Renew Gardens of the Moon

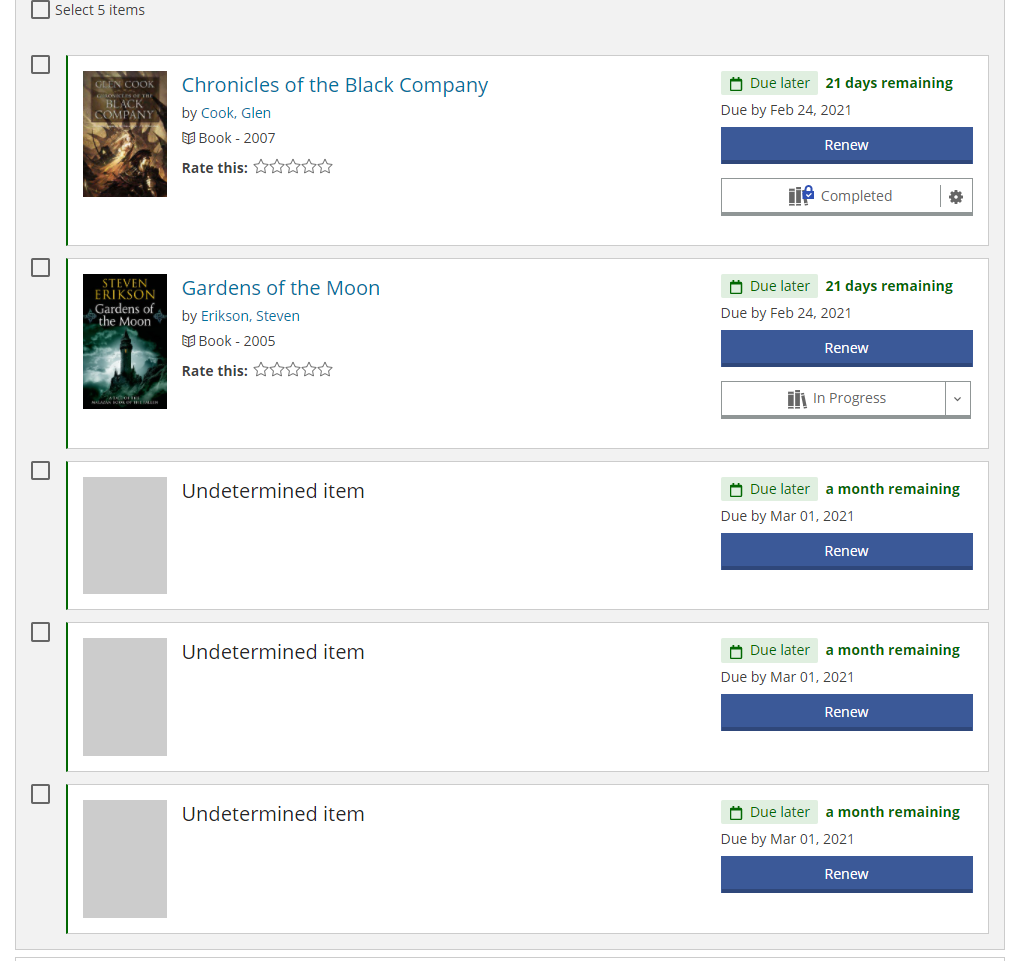click(846, 348)
